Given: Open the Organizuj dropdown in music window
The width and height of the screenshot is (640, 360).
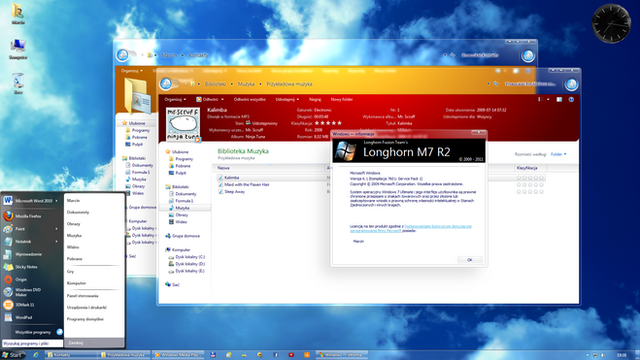Looking at the screenshot, I should click(175, 99).
